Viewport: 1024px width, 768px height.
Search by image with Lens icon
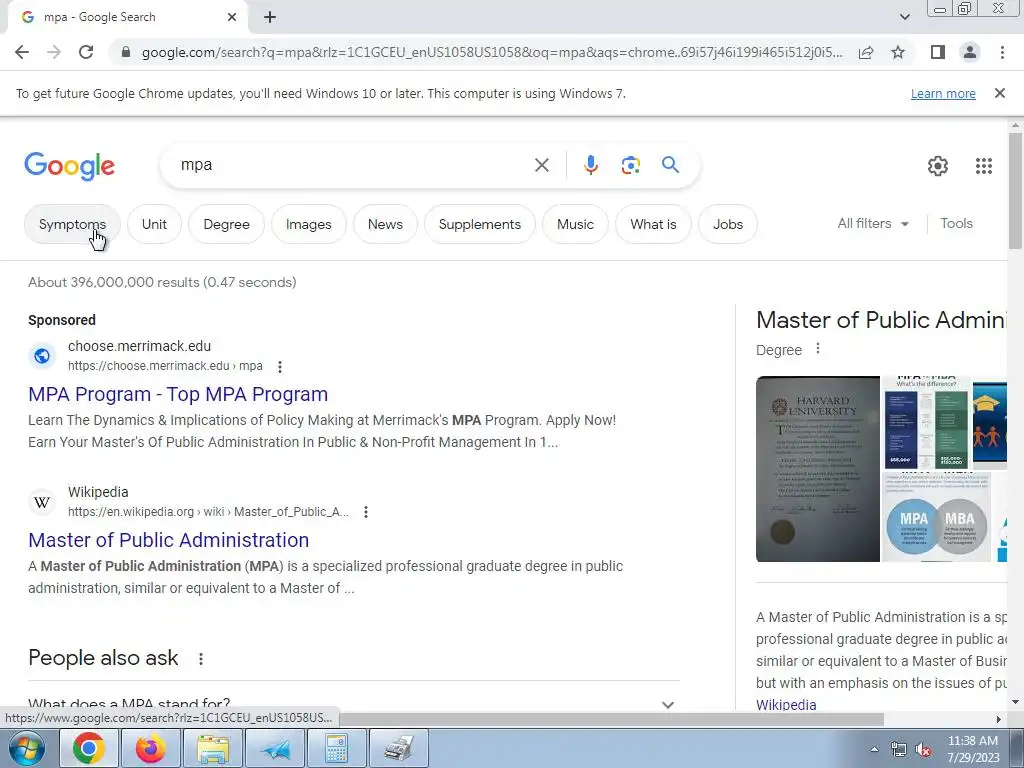[x=630, y=165]
